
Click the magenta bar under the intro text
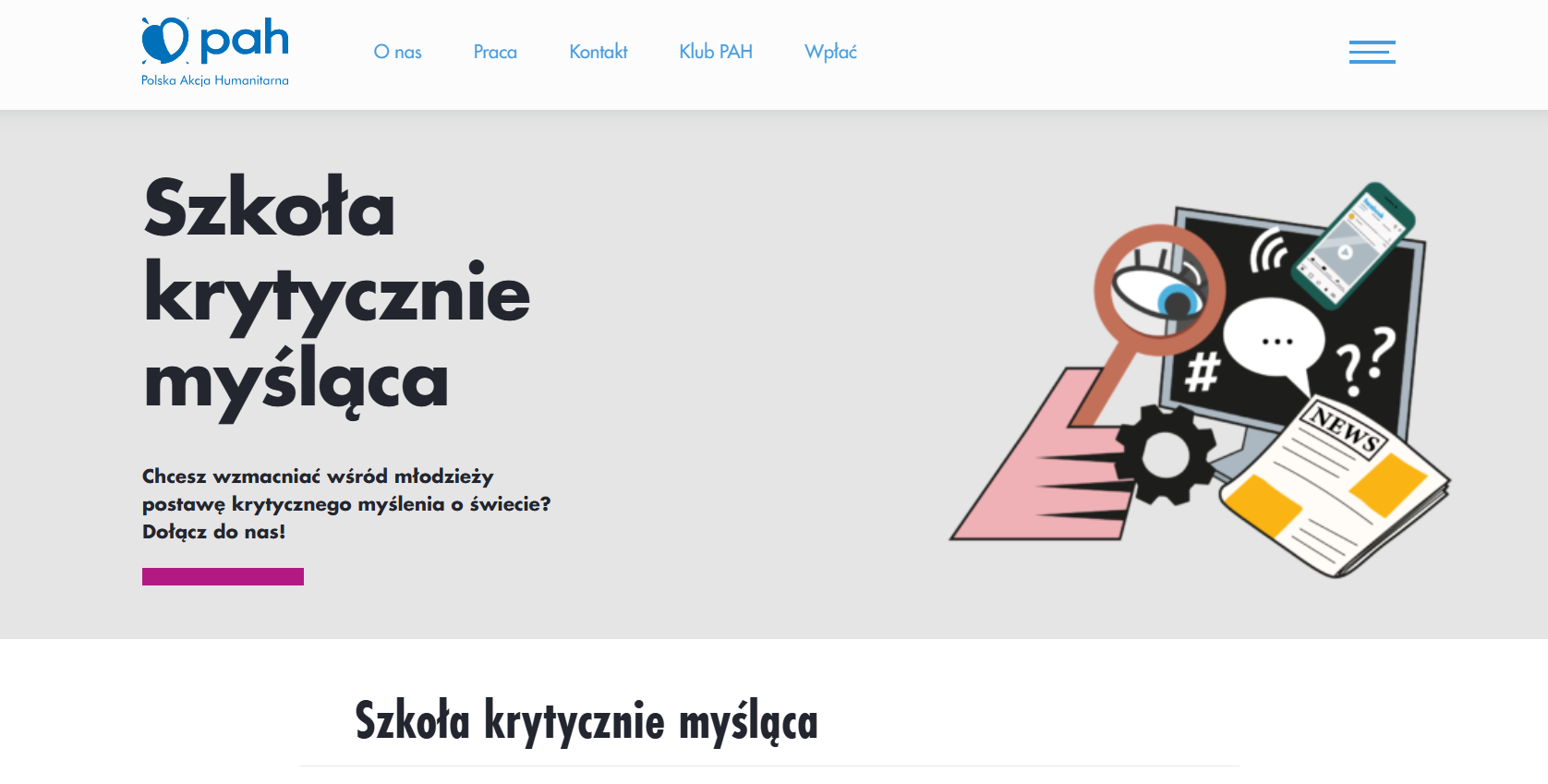(223, 576)
